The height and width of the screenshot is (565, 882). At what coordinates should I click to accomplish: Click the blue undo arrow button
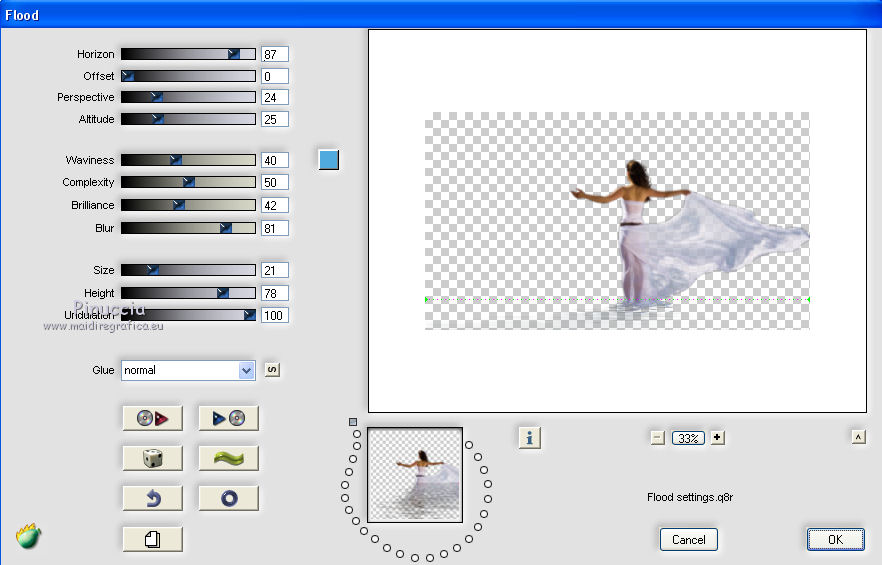(x=152, y=498)
